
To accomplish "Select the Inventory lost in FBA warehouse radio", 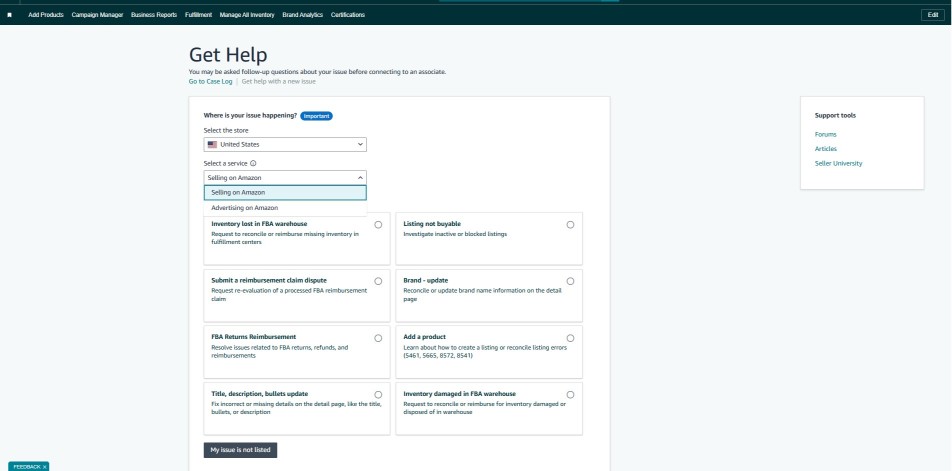I will tap(378, 225).
